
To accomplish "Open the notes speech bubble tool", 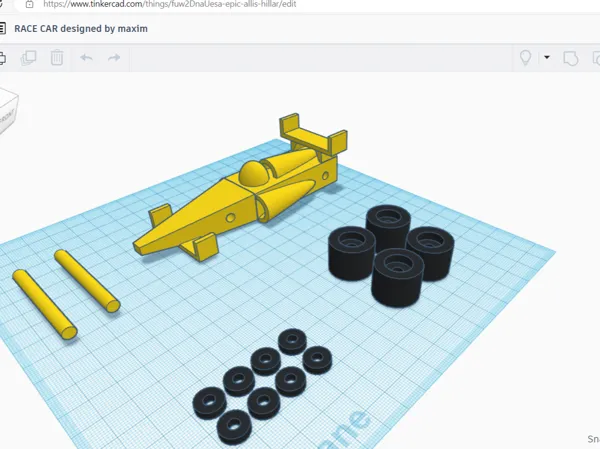I will point(571,59).
